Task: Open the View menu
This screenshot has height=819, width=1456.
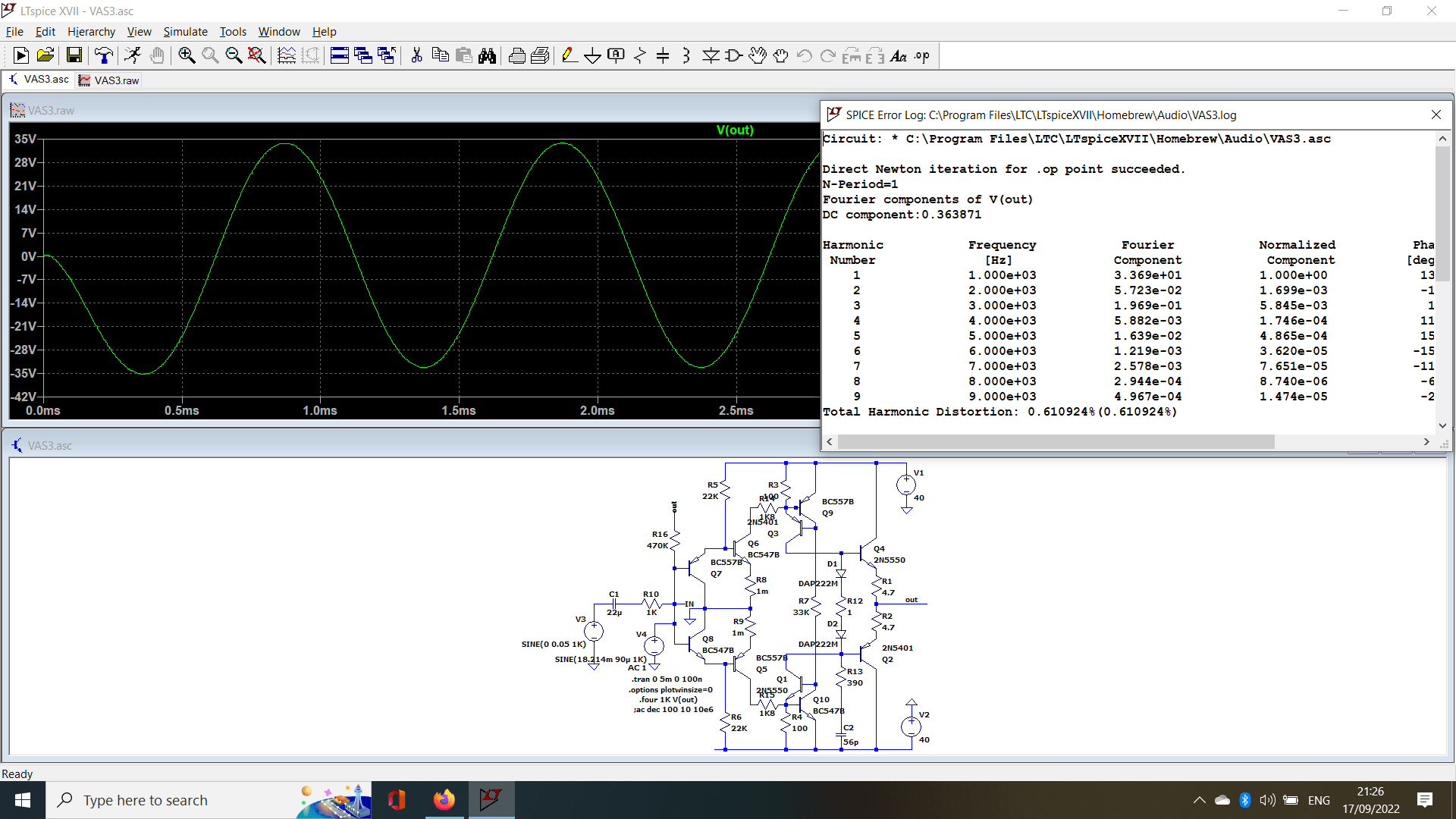Action: click(x=139, y=31)
